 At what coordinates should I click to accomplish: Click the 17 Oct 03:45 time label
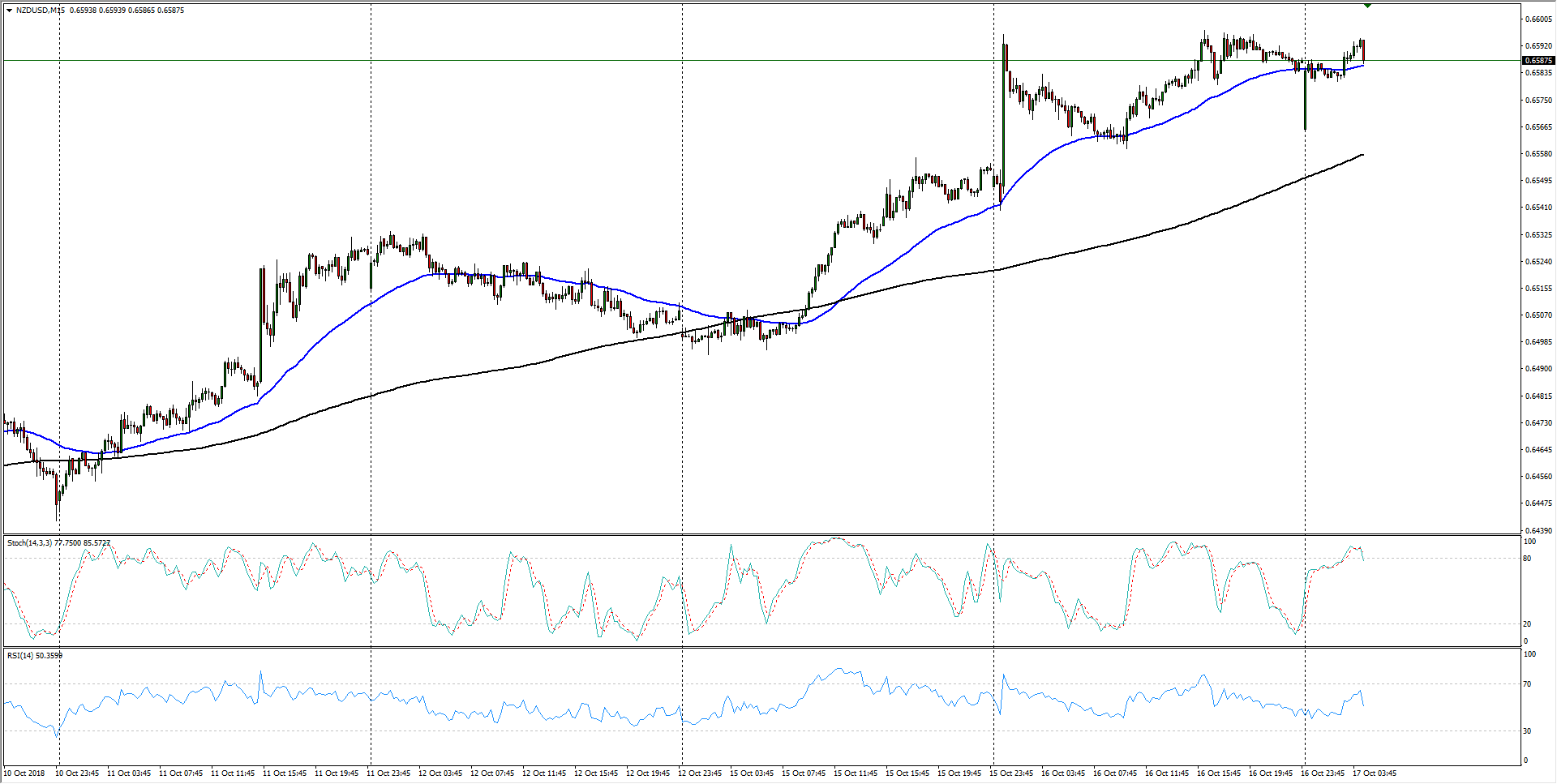pos(1375,773)
